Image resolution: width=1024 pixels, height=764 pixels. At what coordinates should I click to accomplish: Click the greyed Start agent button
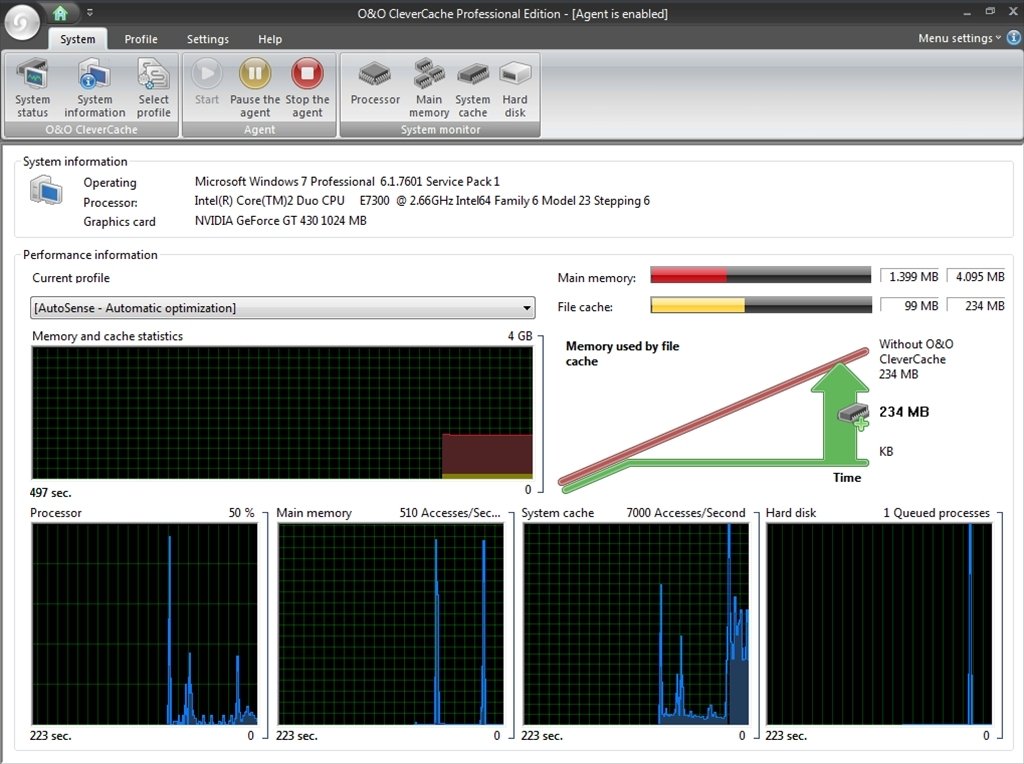(207, 82)
